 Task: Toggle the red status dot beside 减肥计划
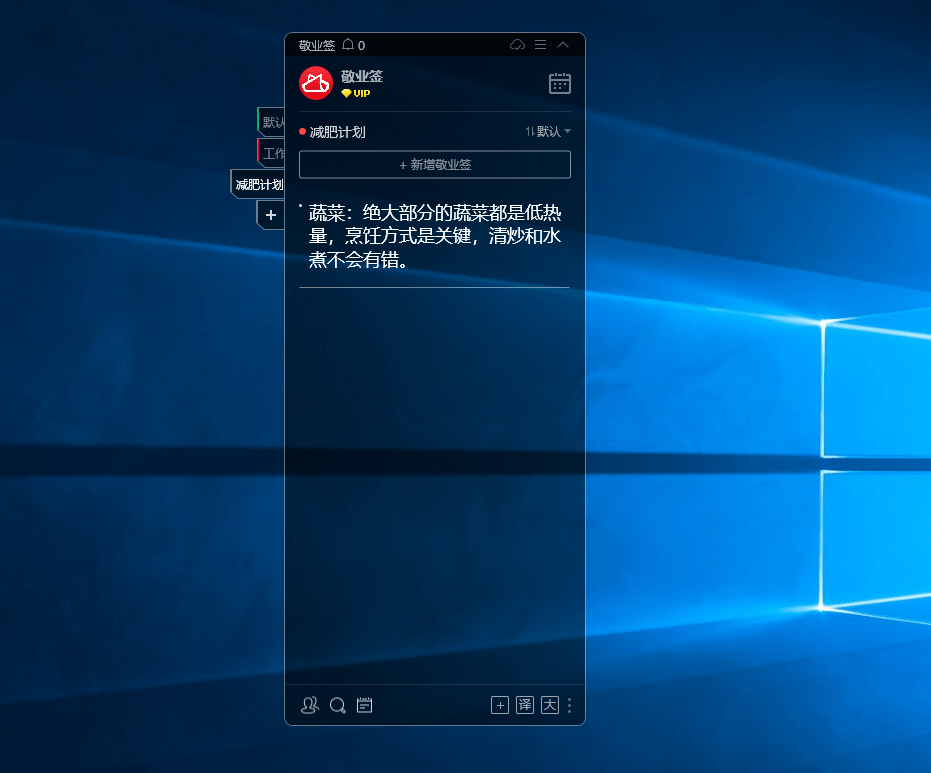[x=301, y=131]
